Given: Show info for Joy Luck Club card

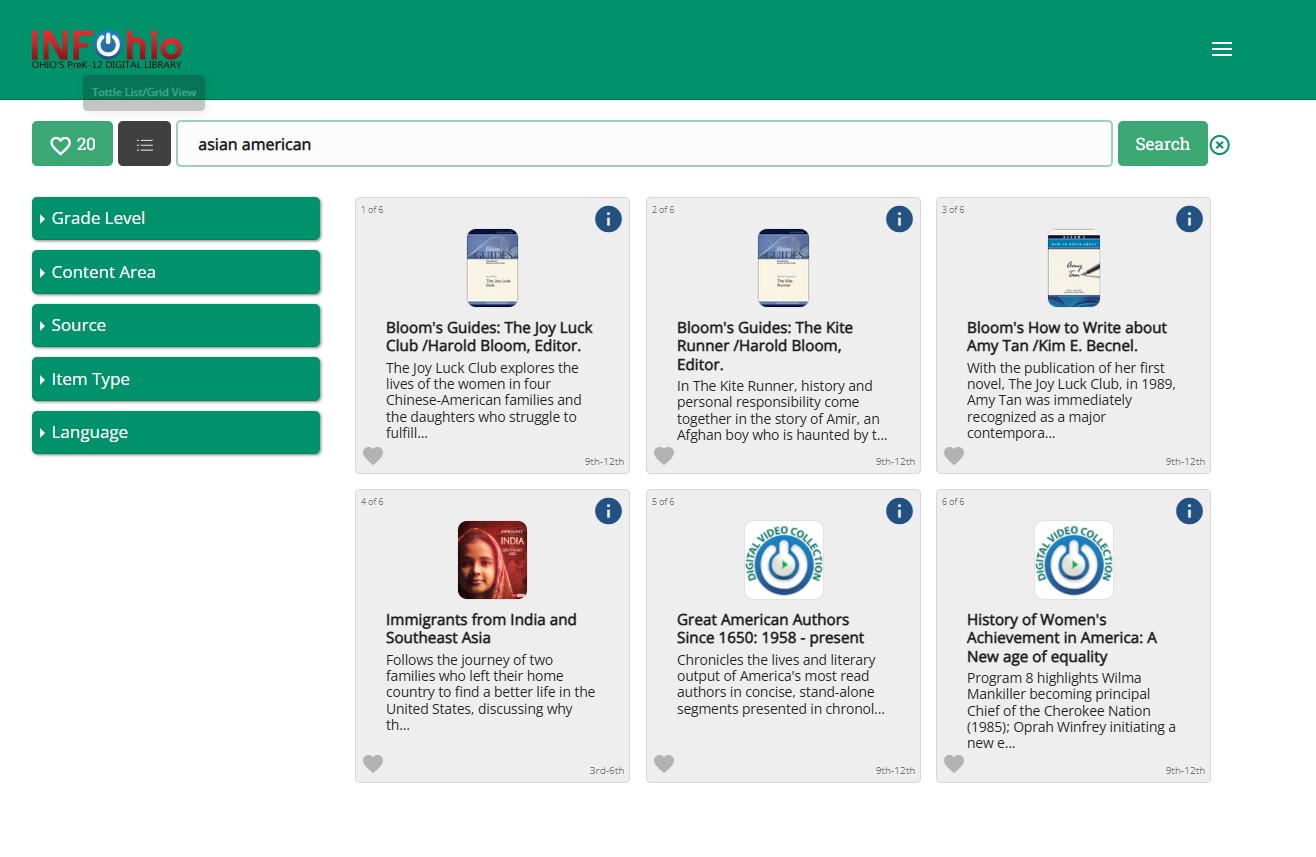Looking at the screenshot, I should click(x=608, y=219).
